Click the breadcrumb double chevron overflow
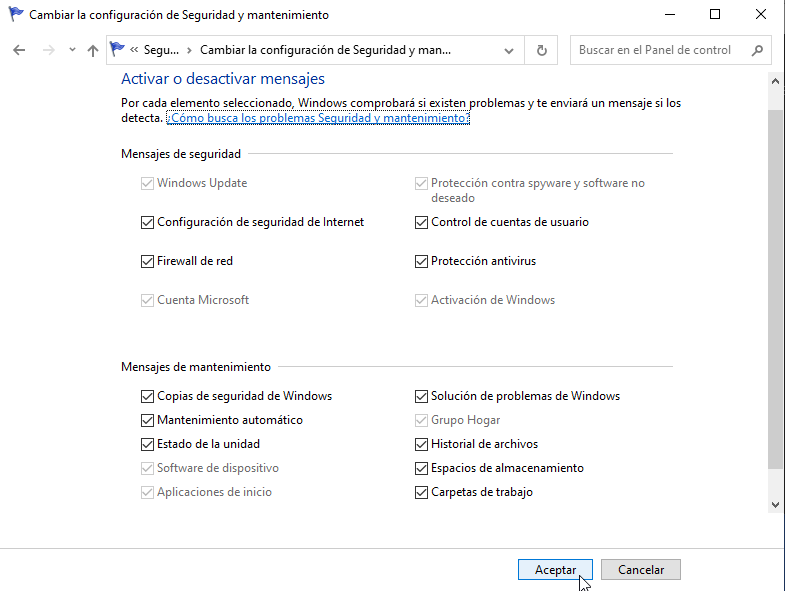This screenshot has height=591, width=785. click(x=134, y=50)
